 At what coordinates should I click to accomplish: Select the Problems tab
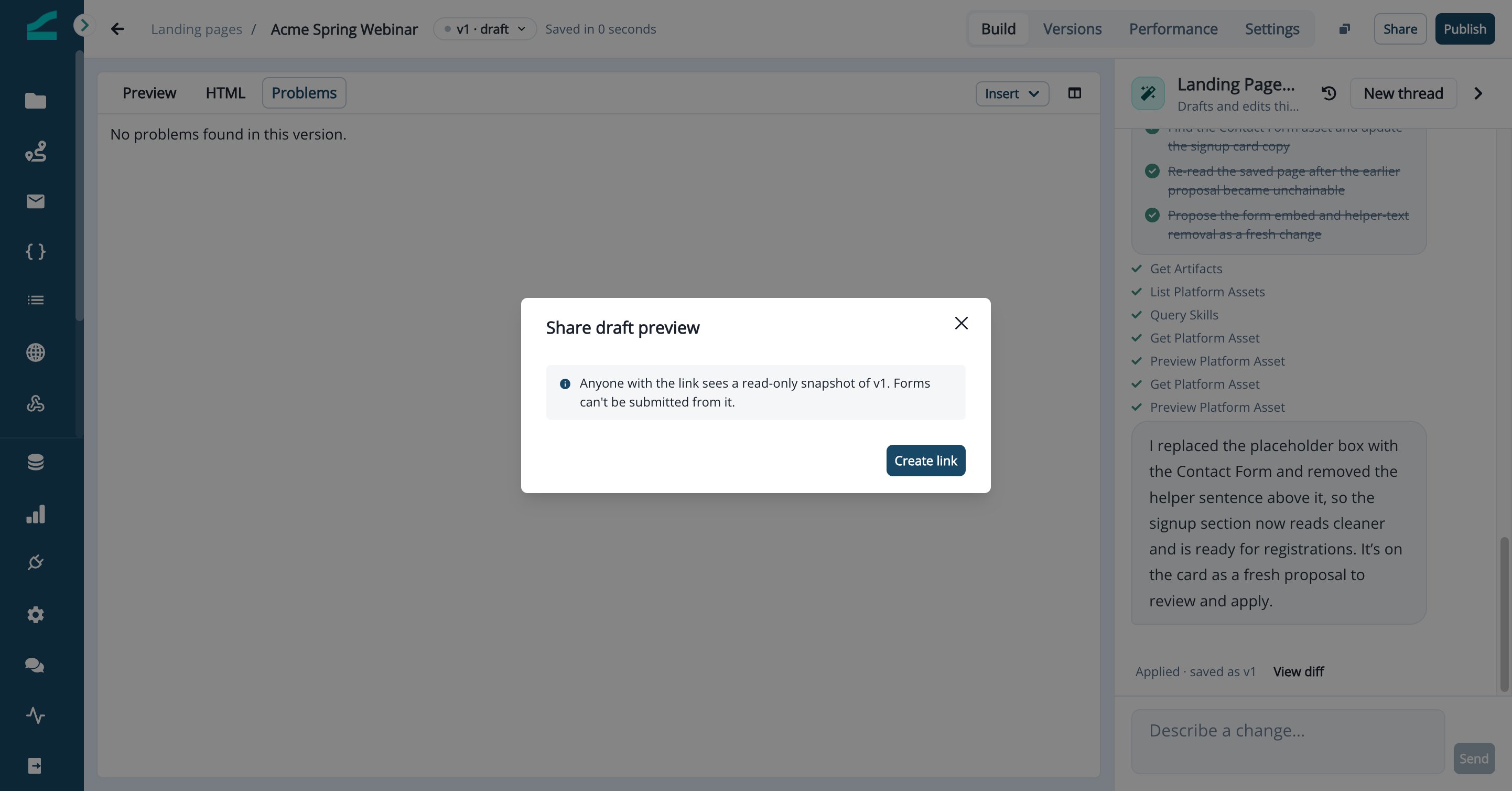pos(304,93)
